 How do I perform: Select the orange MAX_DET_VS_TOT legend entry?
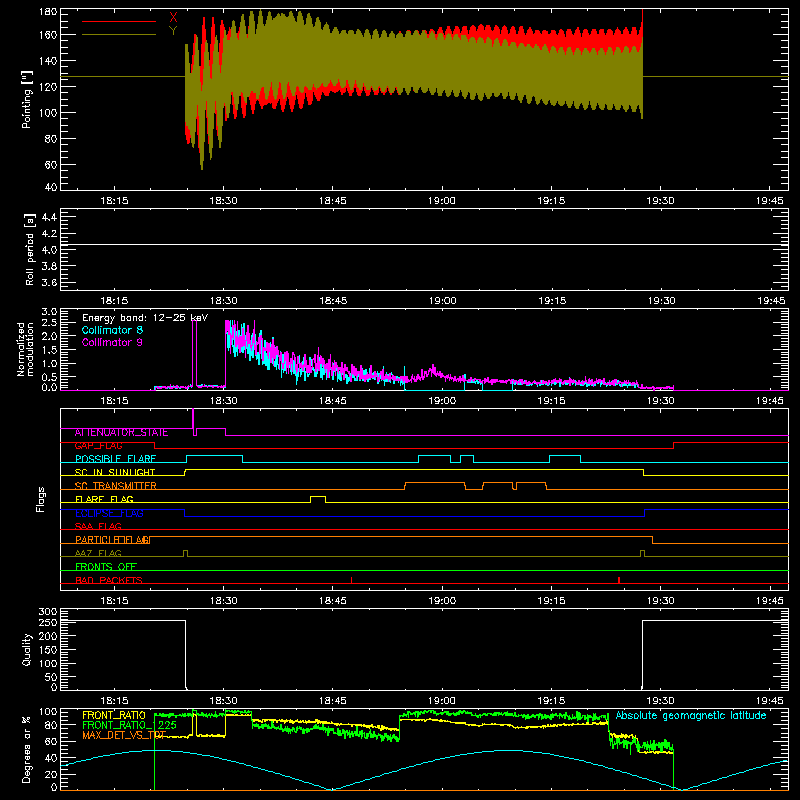click(124, 735)
